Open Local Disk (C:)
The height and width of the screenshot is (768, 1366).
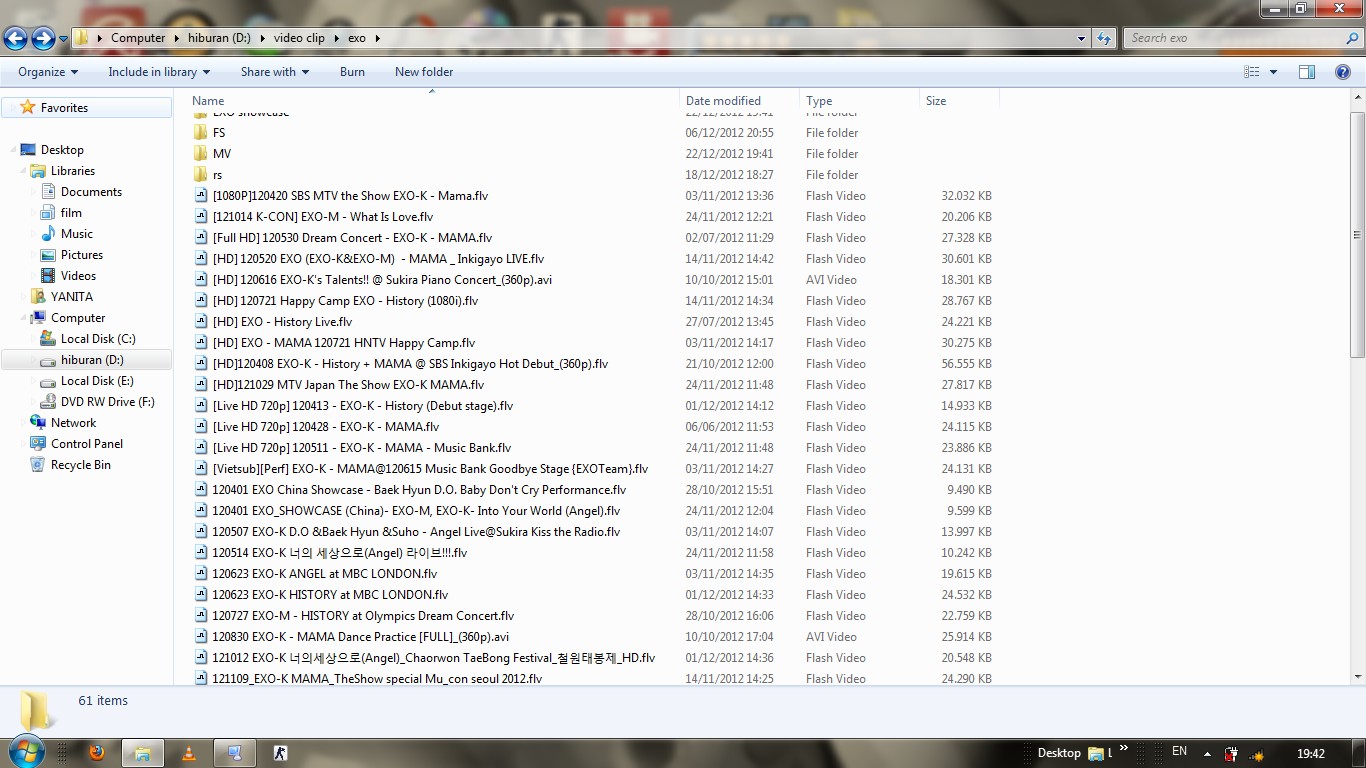pyautogui.click(x=98, y=339)
